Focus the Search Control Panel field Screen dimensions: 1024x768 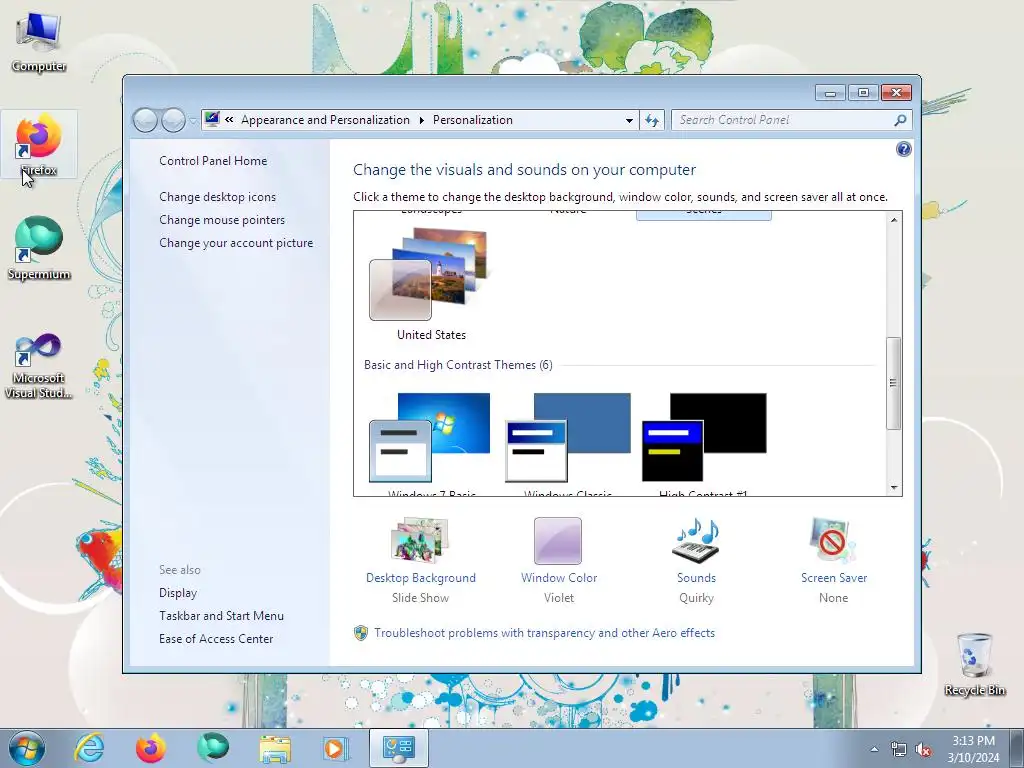click(784, 120)
